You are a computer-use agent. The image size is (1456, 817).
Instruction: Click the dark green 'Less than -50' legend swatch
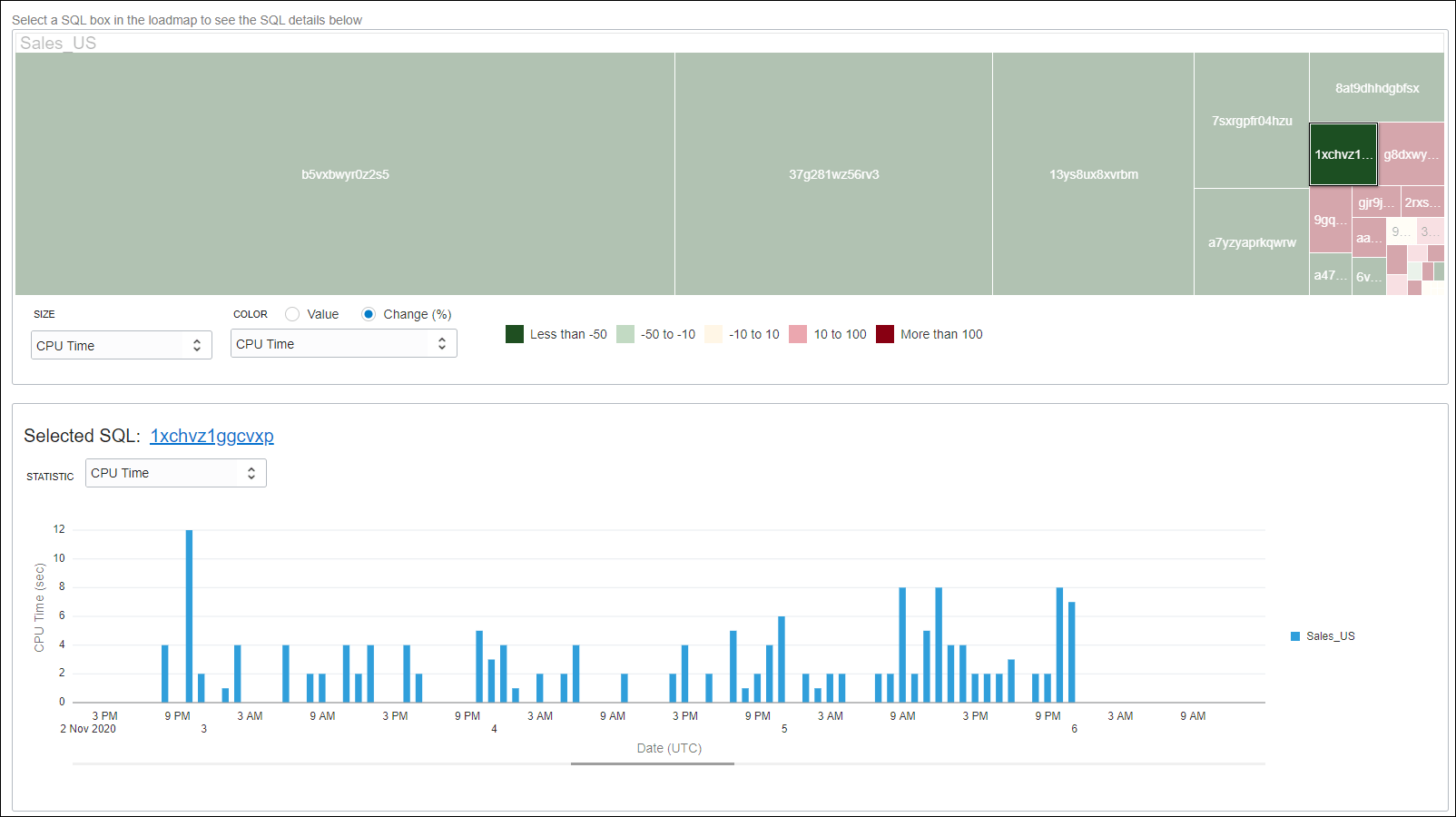coord(514,334)
